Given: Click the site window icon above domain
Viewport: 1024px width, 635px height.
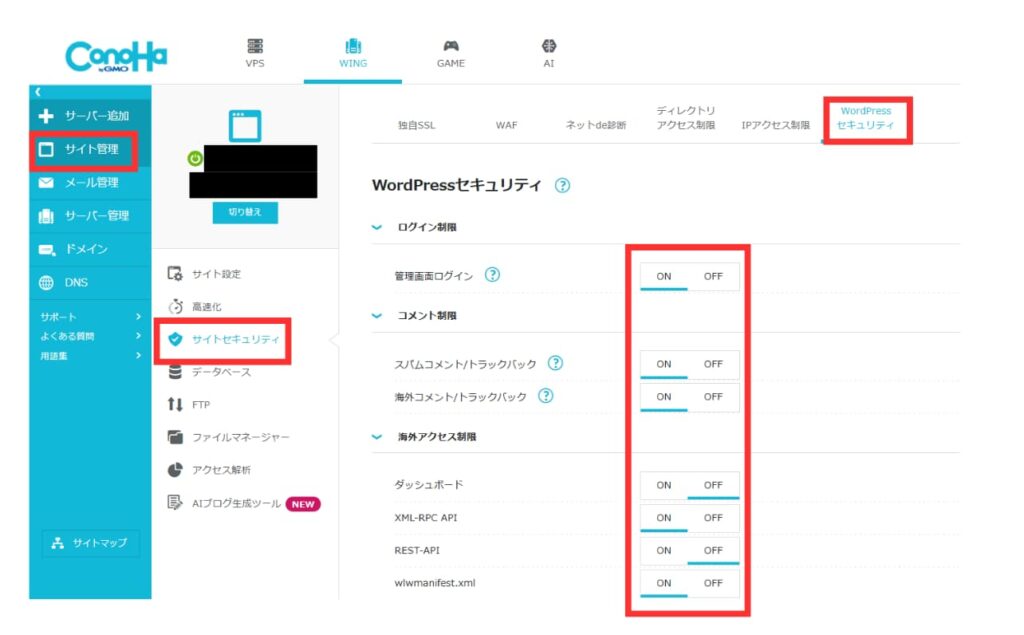Looking at the screenshot, I should (x=245, y=125).
